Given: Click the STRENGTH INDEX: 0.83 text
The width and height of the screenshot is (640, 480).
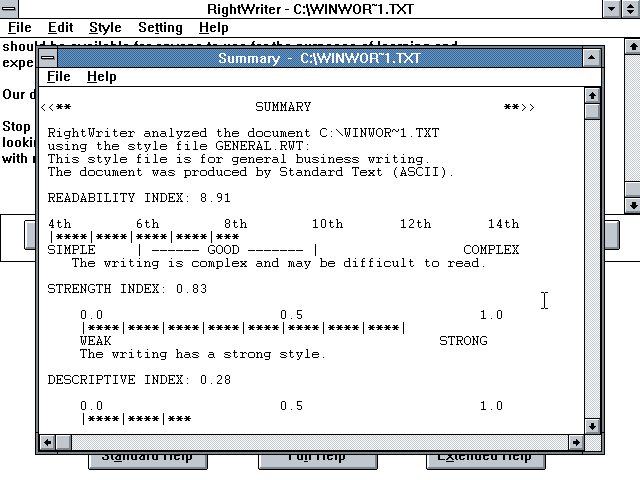Looking at the screenshot, I should click(x=127, y=289).
